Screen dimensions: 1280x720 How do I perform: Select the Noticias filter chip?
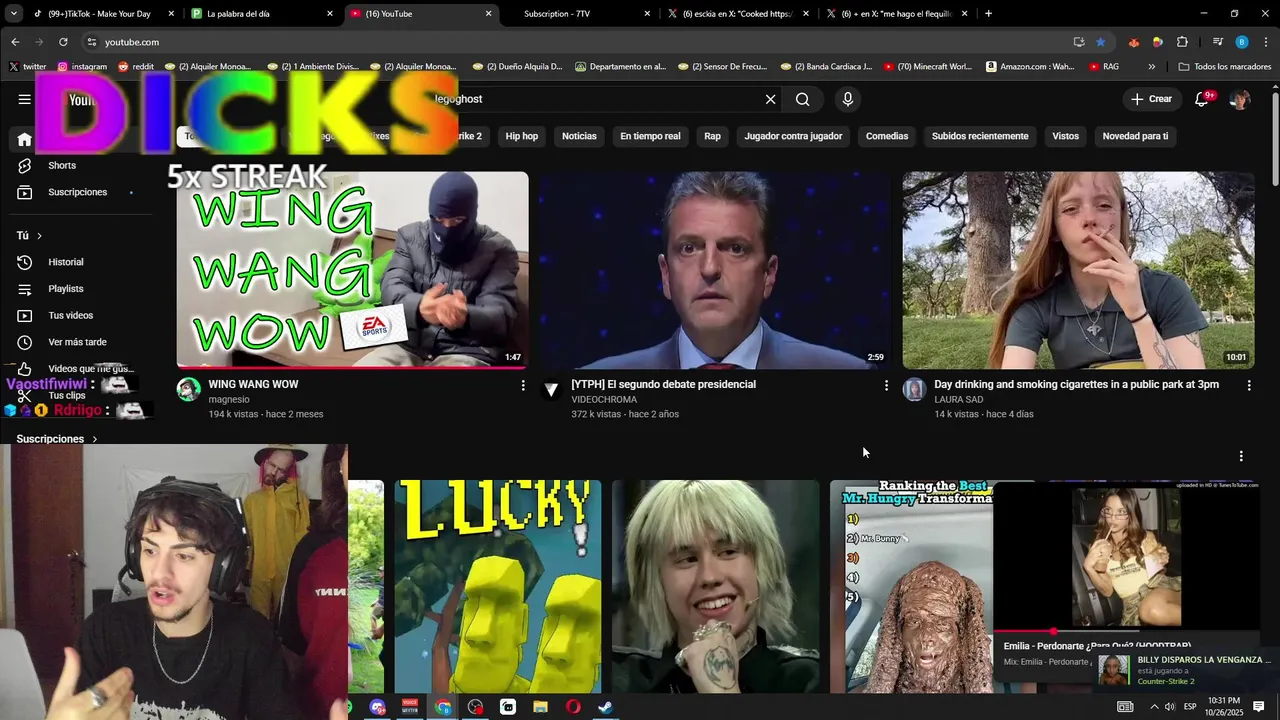coord(579,136)
